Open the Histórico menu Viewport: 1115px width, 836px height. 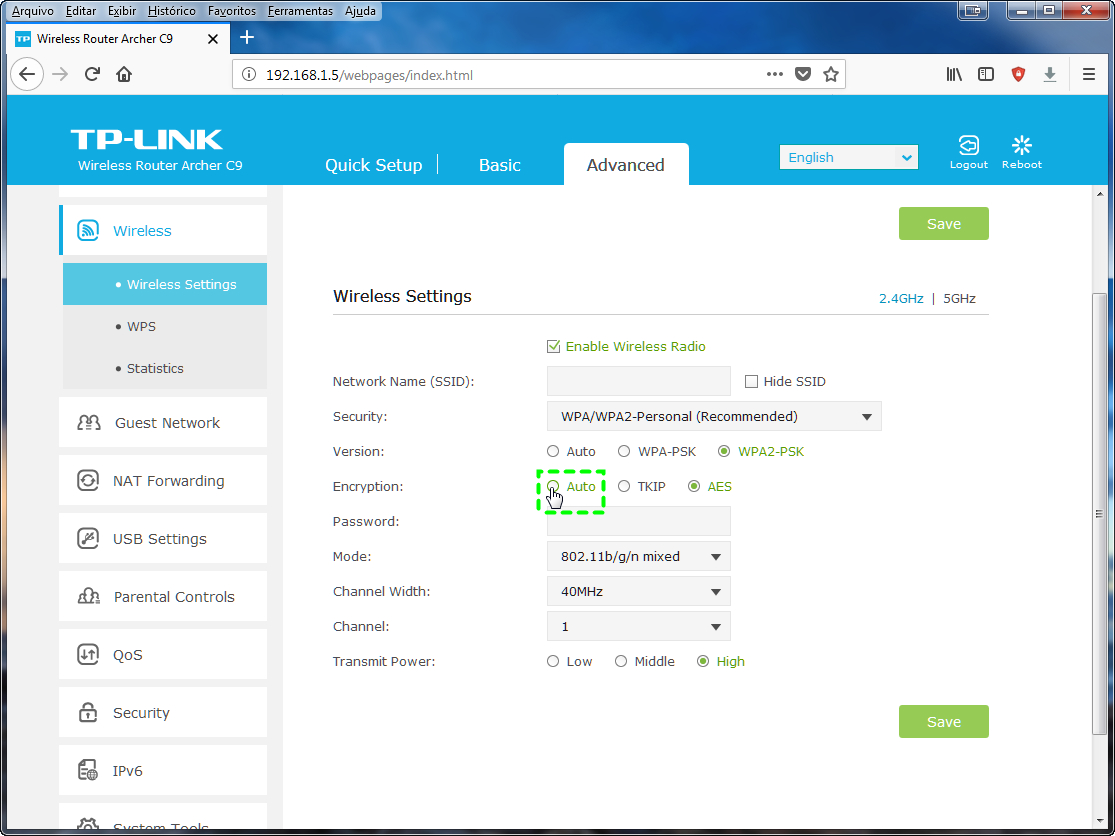pos(171,11)
